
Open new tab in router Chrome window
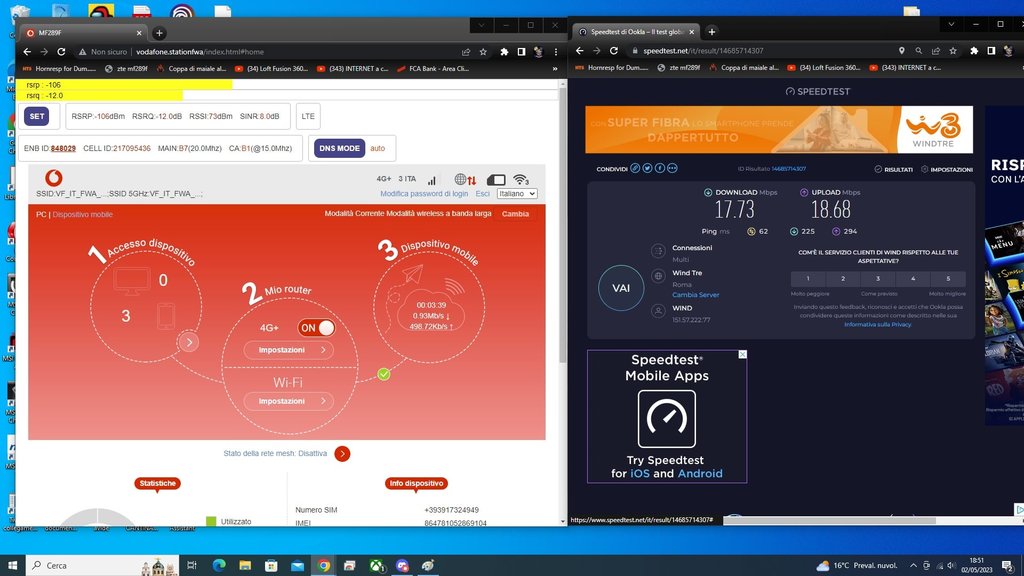[x=159, y=33]
